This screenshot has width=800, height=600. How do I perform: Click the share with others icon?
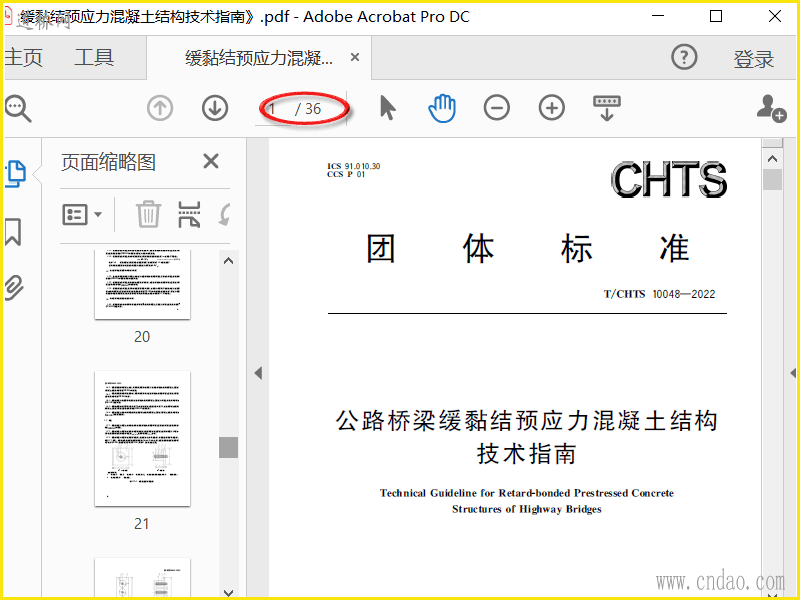click(770, 108)
